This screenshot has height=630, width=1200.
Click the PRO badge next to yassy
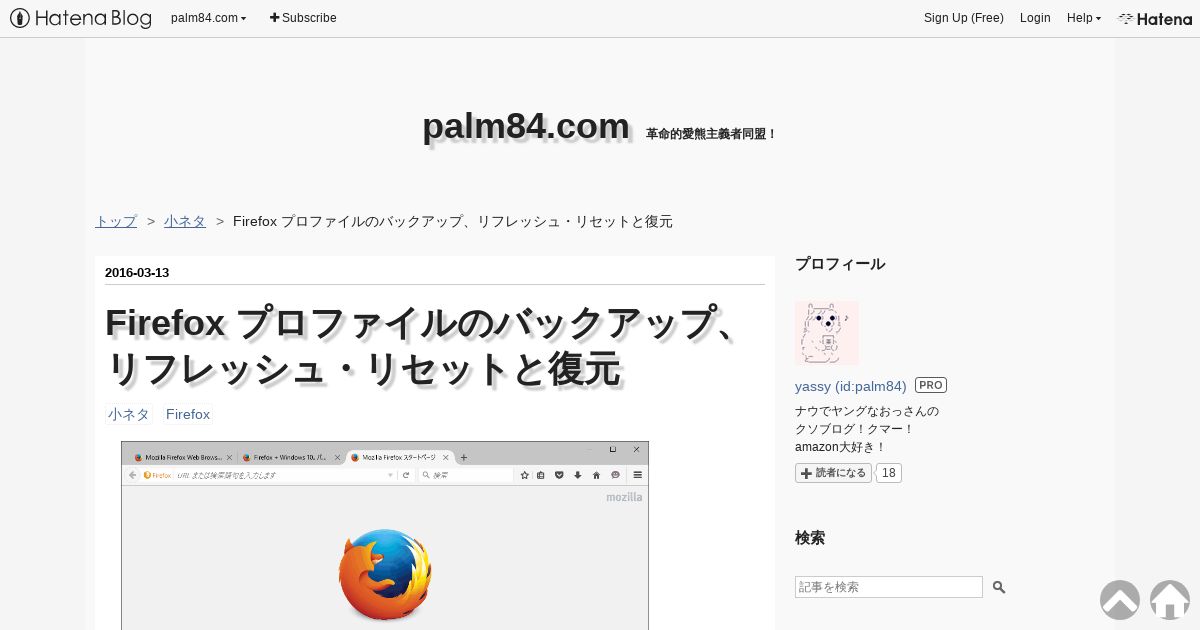click(931, 385)
